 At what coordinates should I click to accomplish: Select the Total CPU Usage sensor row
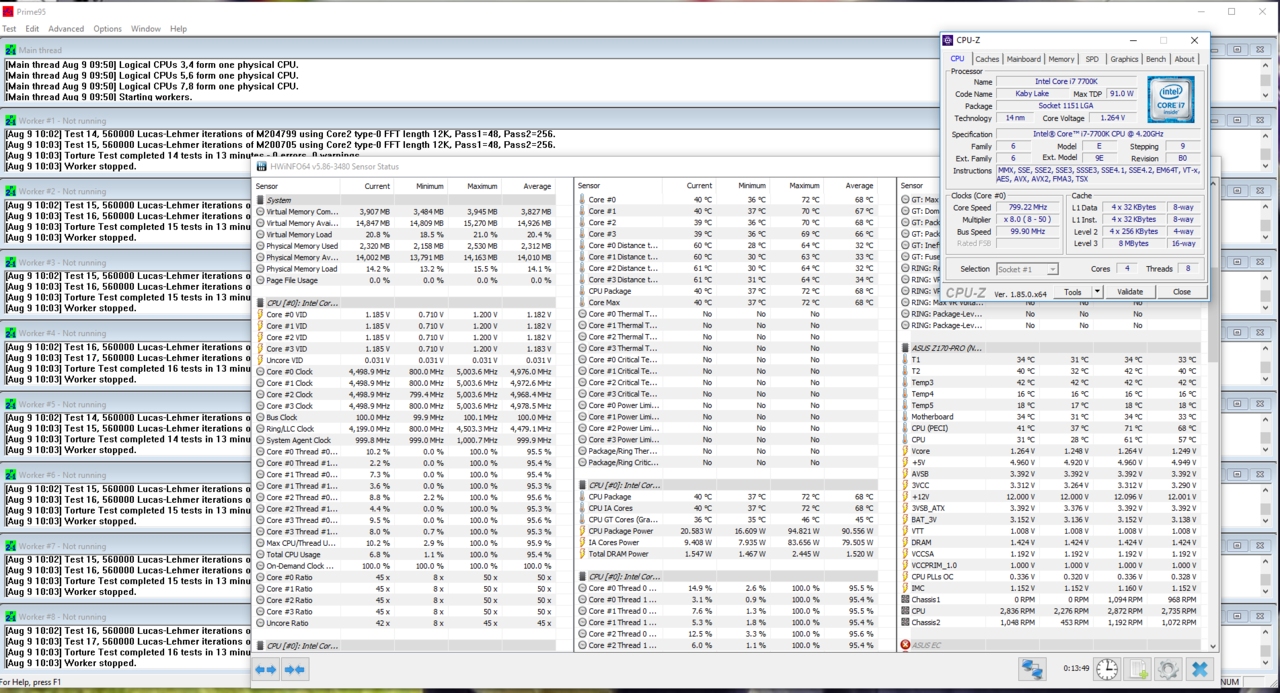click(x=405, y=554)
